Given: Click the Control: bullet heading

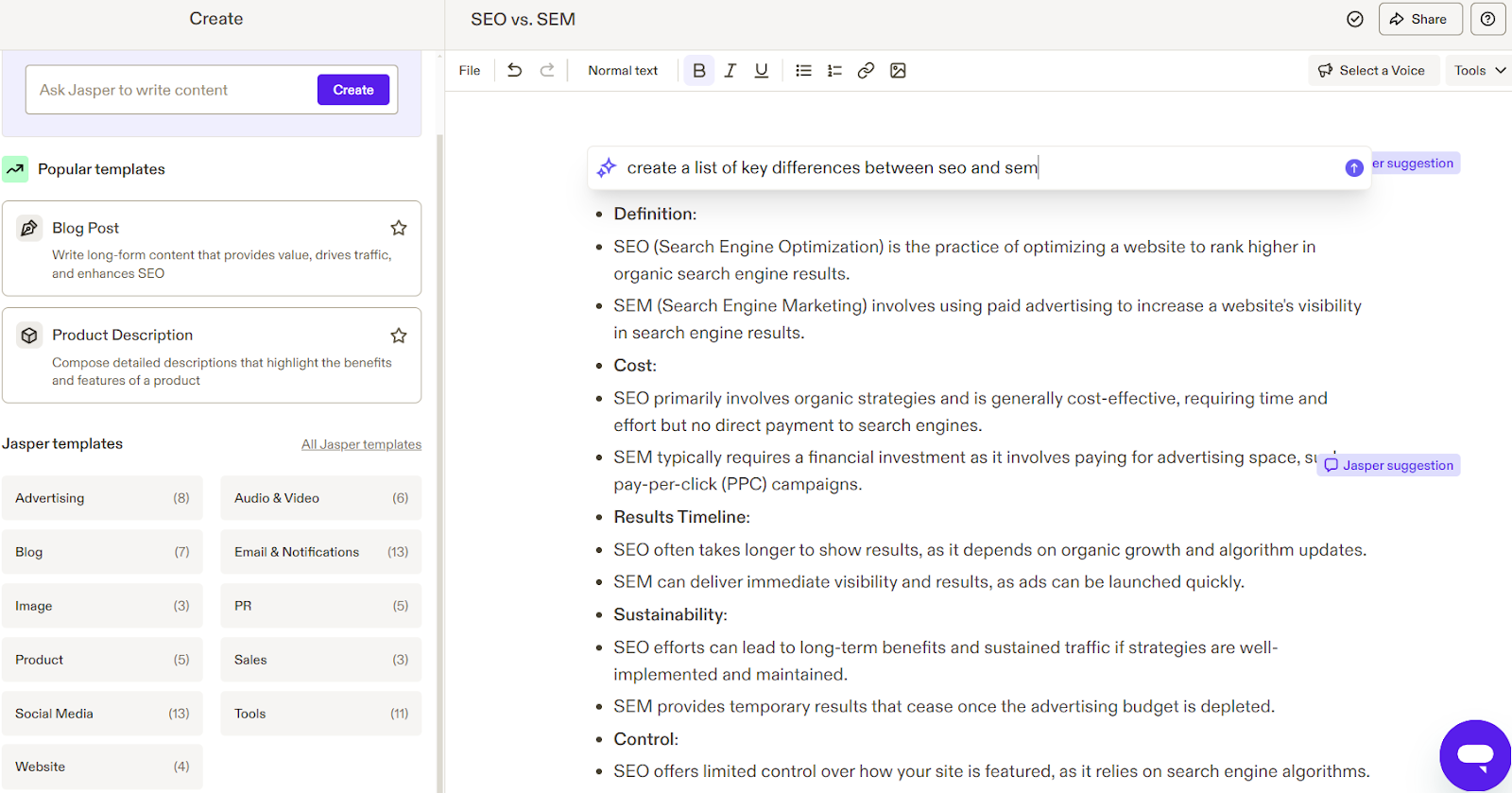Looking at the screenshot, I should [646, 739].
